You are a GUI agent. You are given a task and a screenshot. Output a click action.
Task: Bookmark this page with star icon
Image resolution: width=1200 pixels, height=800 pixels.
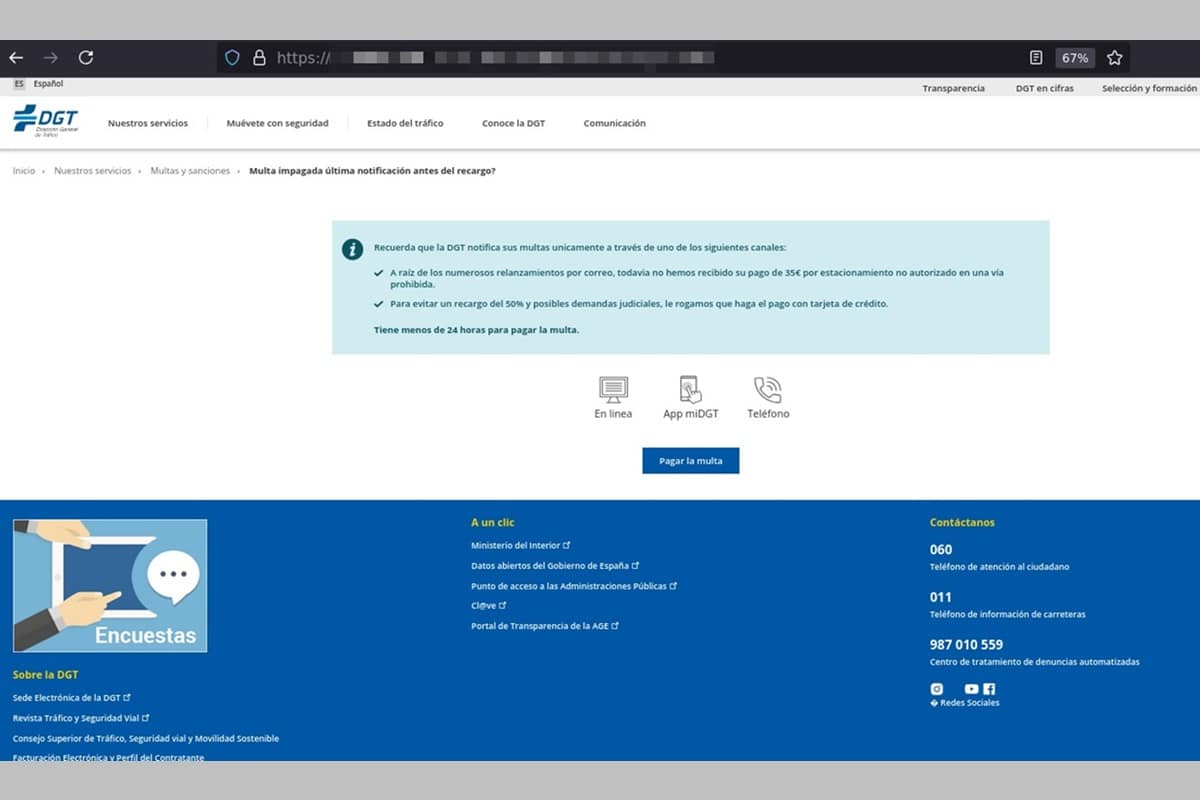pyautogui.click(x=1114, y=58)
